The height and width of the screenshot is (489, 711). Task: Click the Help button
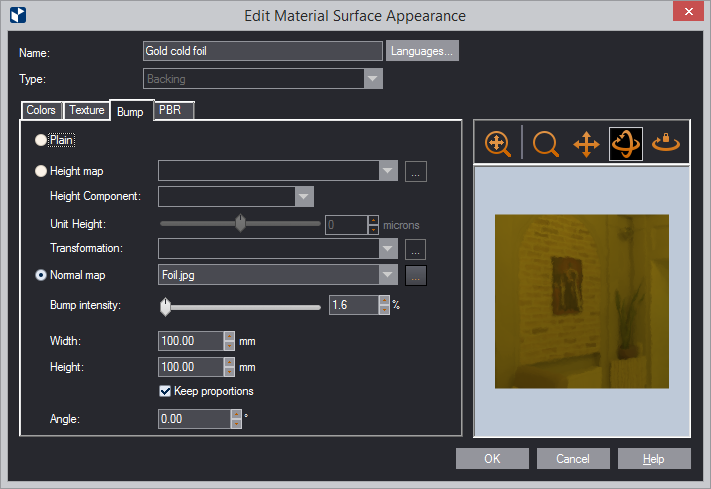coord(654,459)
